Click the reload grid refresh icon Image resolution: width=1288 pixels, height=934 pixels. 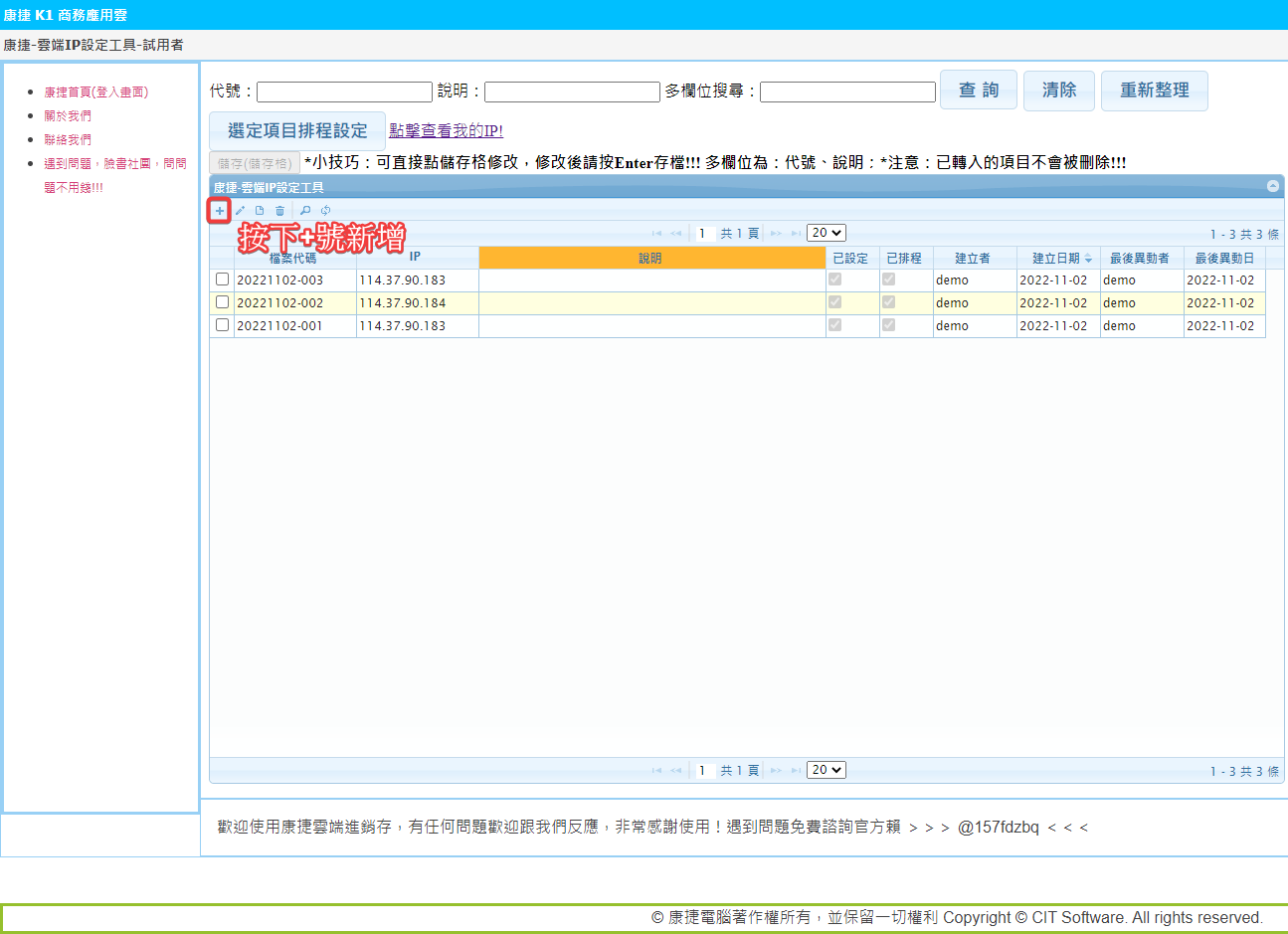click(x=325, y=211)
